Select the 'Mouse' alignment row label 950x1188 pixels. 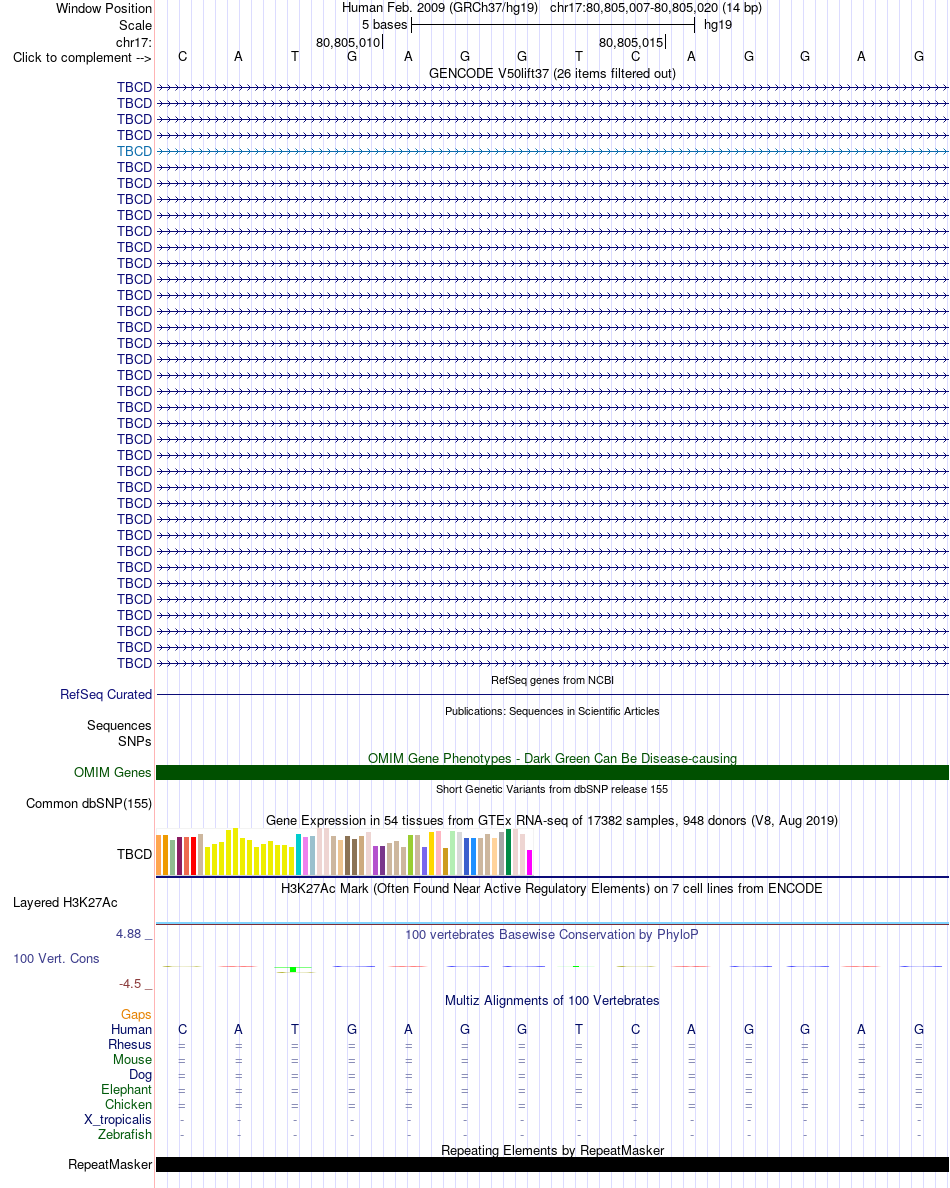click(133, 1059)
